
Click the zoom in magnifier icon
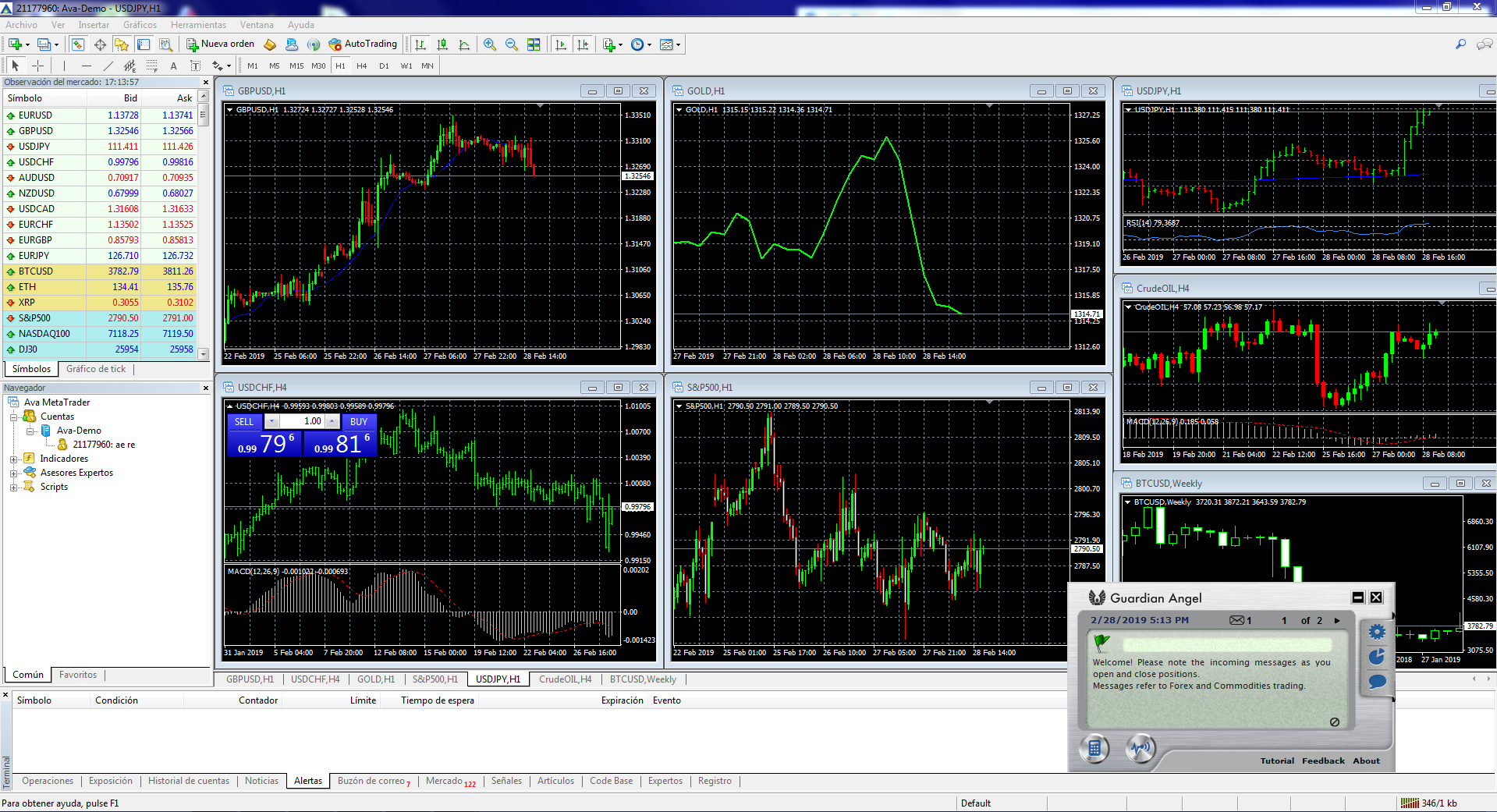pyautogui.click(x=490, y=44)
